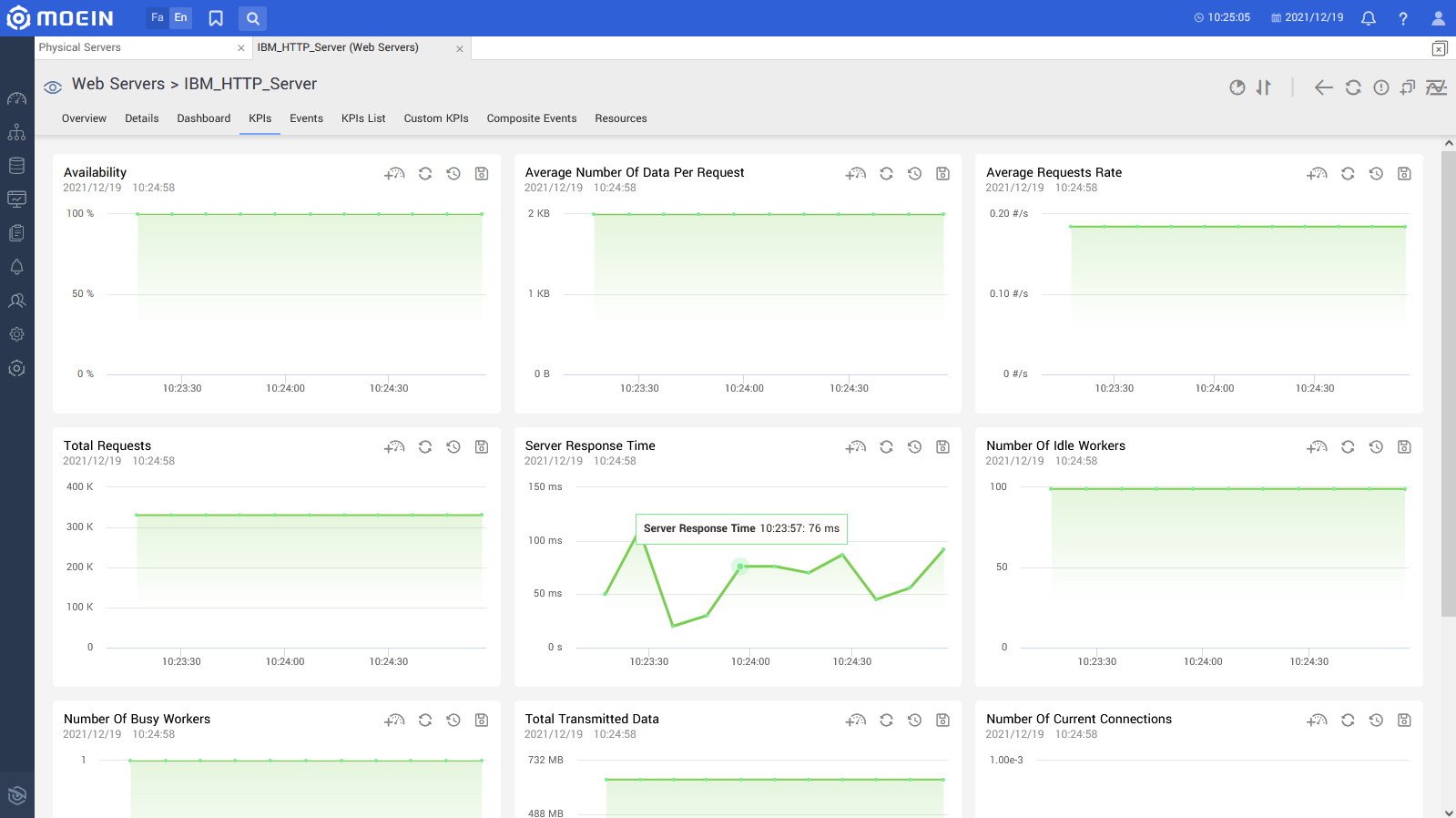Screen dimensions: 1456x818
Task: Save the Total Transmitted Data chart
Action: pos(942,720)
